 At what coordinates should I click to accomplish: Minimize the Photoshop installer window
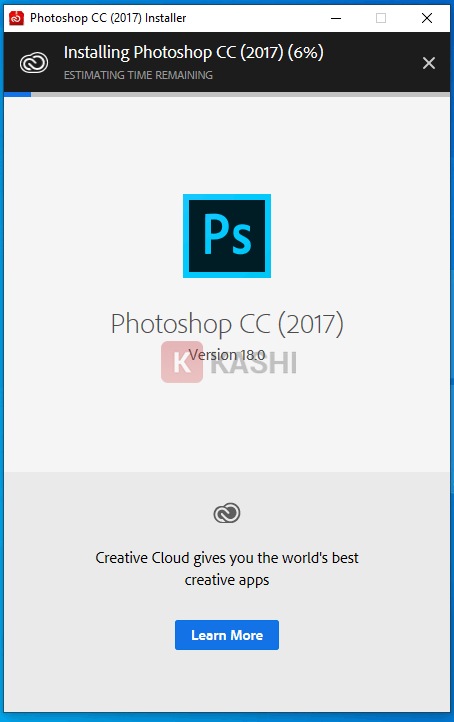click(336, 18)
